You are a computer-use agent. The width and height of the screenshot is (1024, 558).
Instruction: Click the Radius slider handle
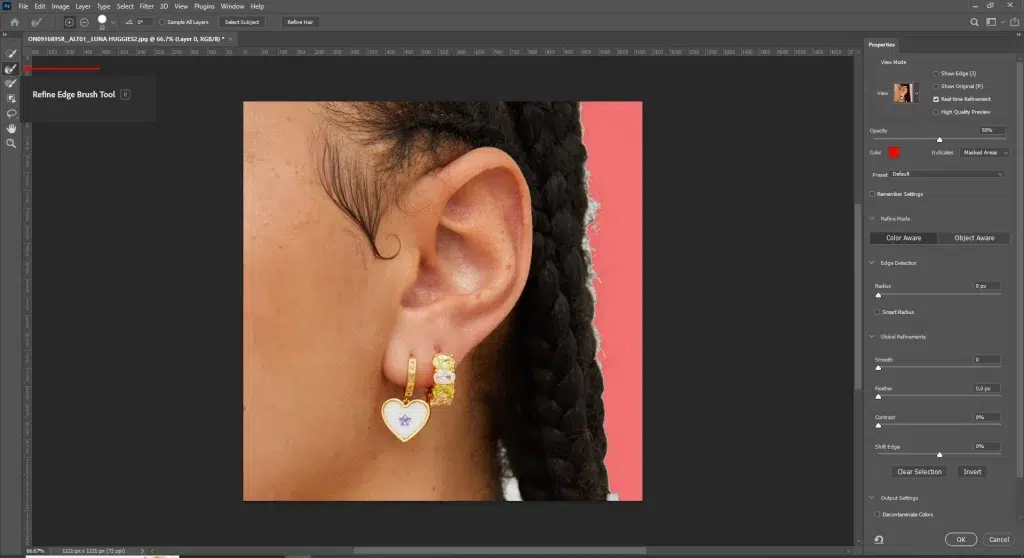pyautogui.click(x=878, y=295)
